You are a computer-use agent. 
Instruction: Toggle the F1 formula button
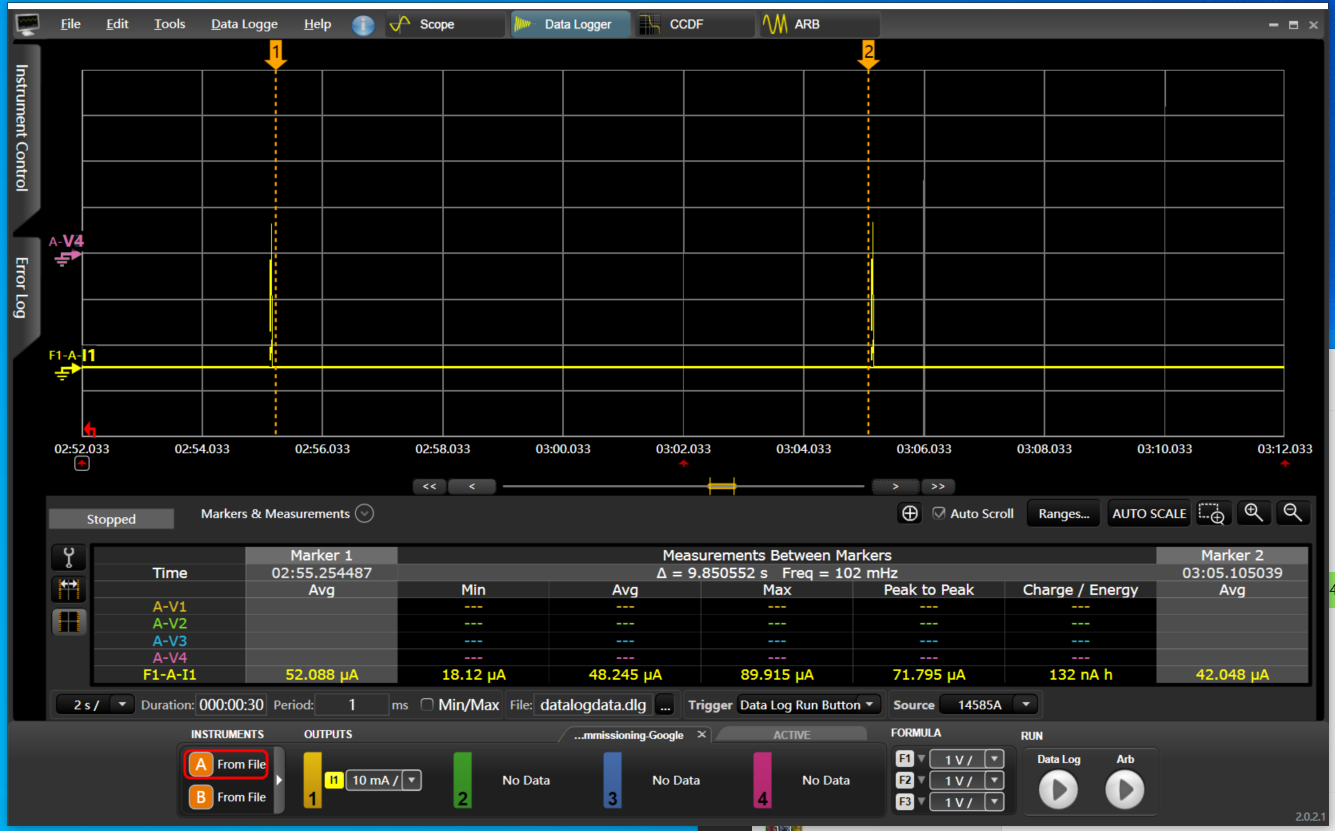tap(905, 759)
